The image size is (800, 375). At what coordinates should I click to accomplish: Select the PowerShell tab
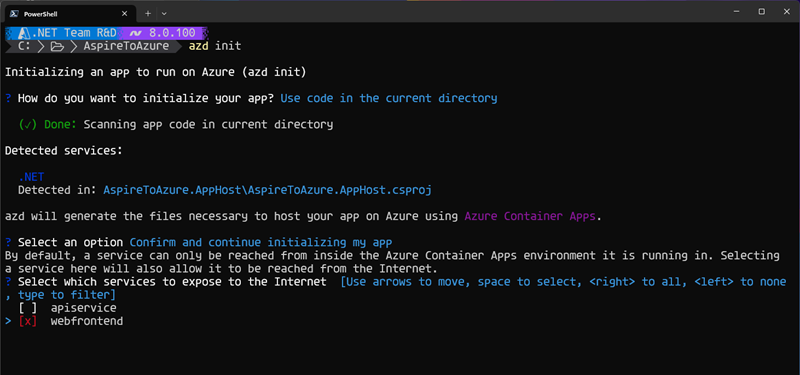(70, 13)
